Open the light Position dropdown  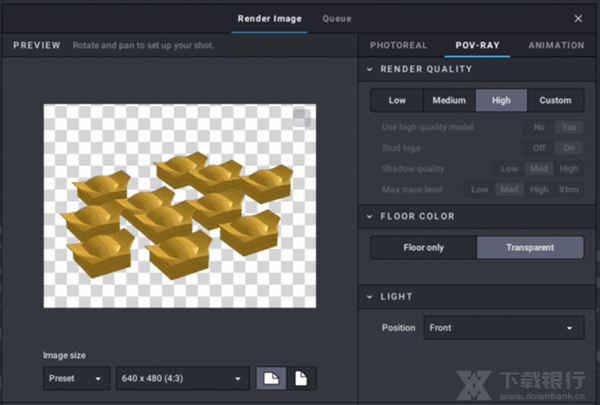coord(503,328)
